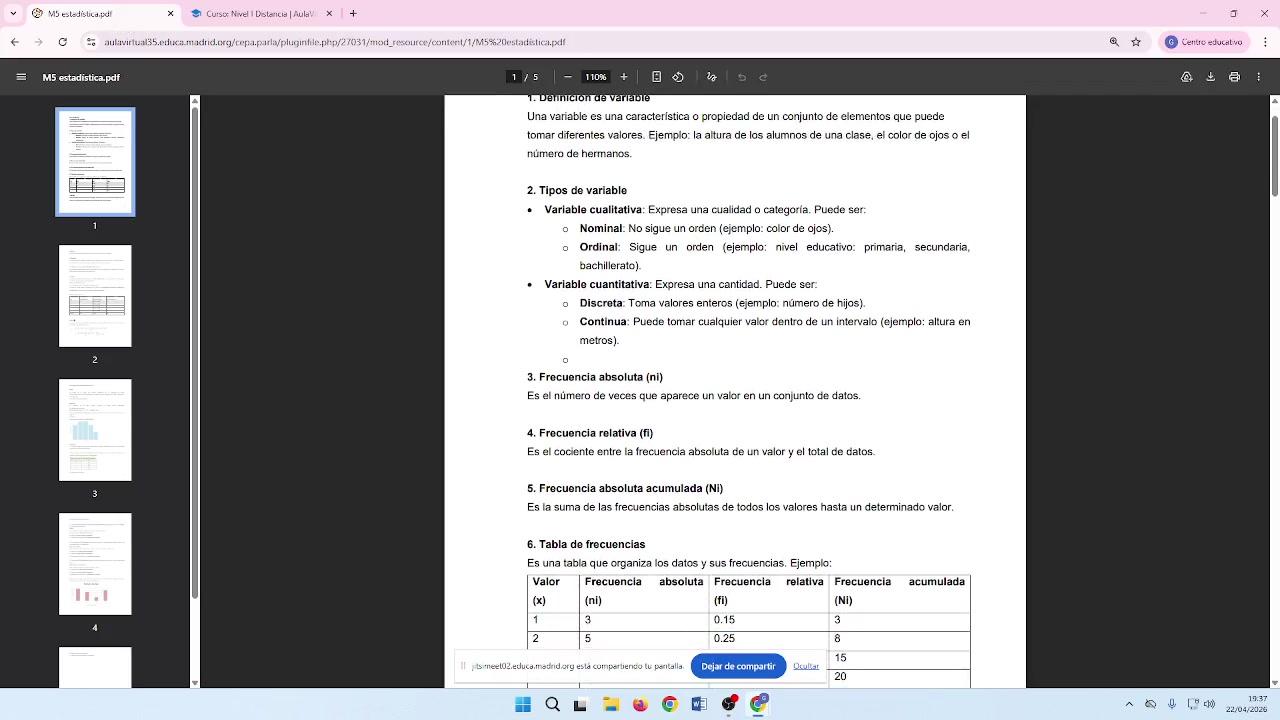Open a new browser tab
The height and width of the screenshot is (720, 1280).
(353, 14)
